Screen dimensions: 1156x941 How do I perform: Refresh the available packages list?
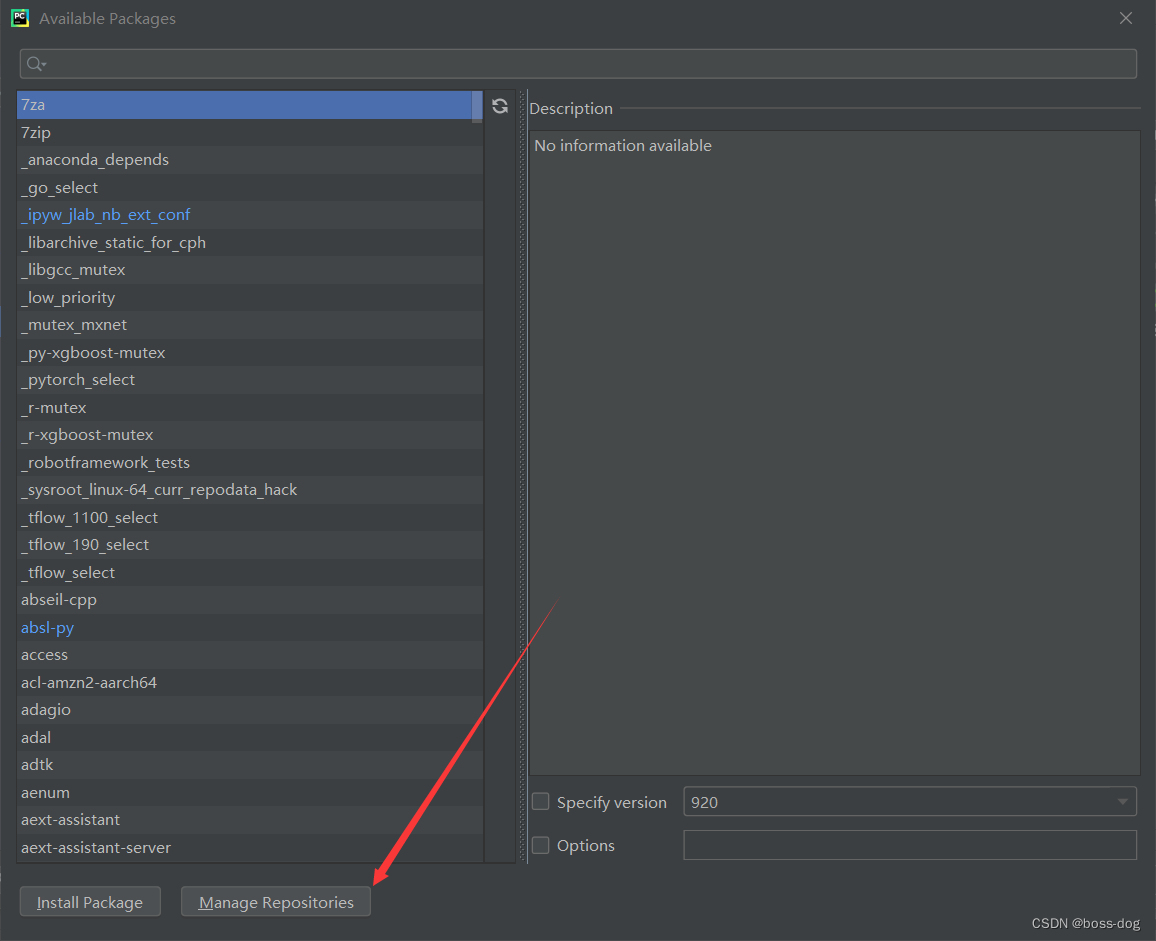point(500,106)
